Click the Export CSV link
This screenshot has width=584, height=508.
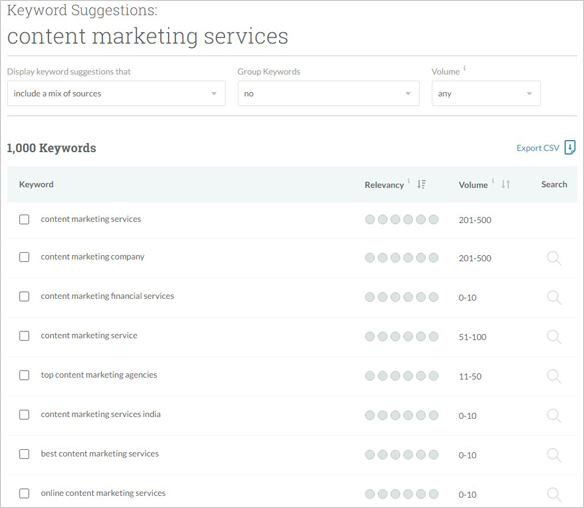(x=537, y=148)
